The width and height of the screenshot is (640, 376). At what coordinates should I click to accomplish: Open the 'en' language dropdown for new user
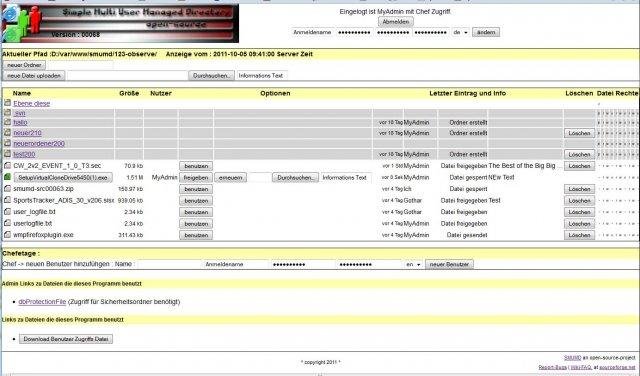(x=413, y=265)
